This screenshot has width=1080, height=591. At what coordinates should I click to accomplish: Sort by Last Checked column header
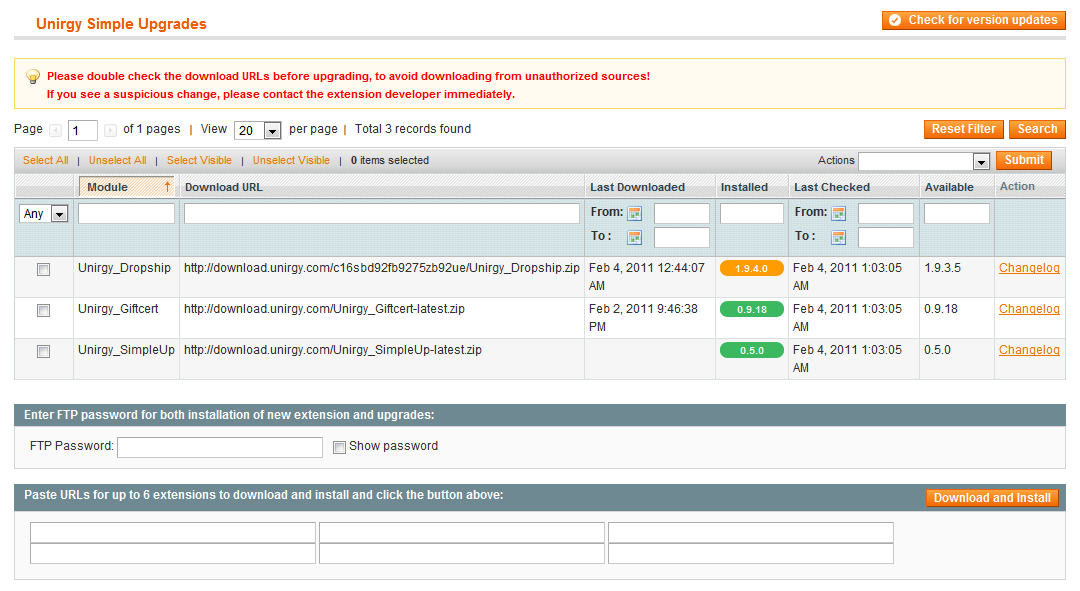[x=831, y=187]
